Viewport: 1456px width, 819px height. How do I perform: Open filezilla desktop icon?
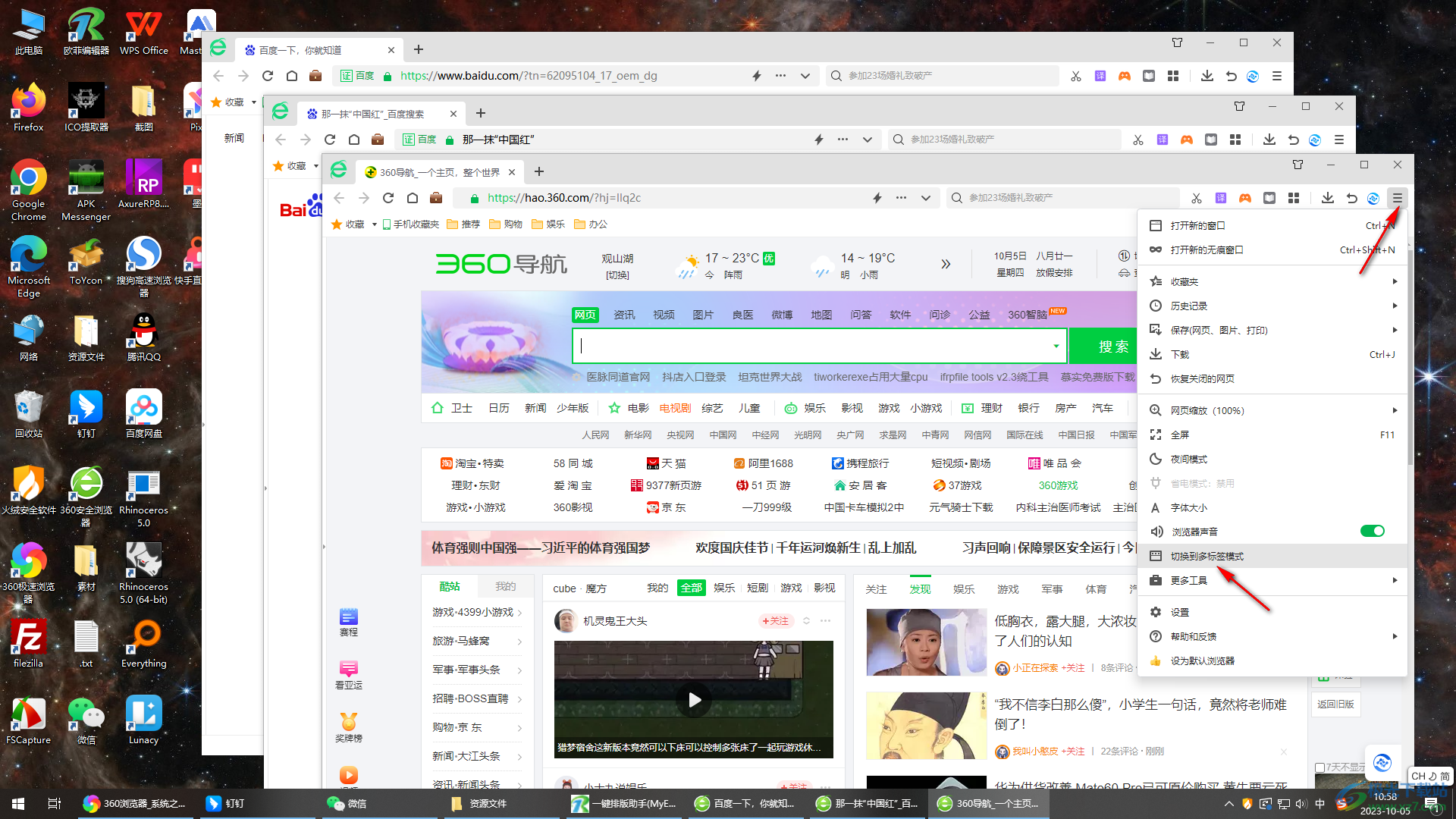point(29,643)
